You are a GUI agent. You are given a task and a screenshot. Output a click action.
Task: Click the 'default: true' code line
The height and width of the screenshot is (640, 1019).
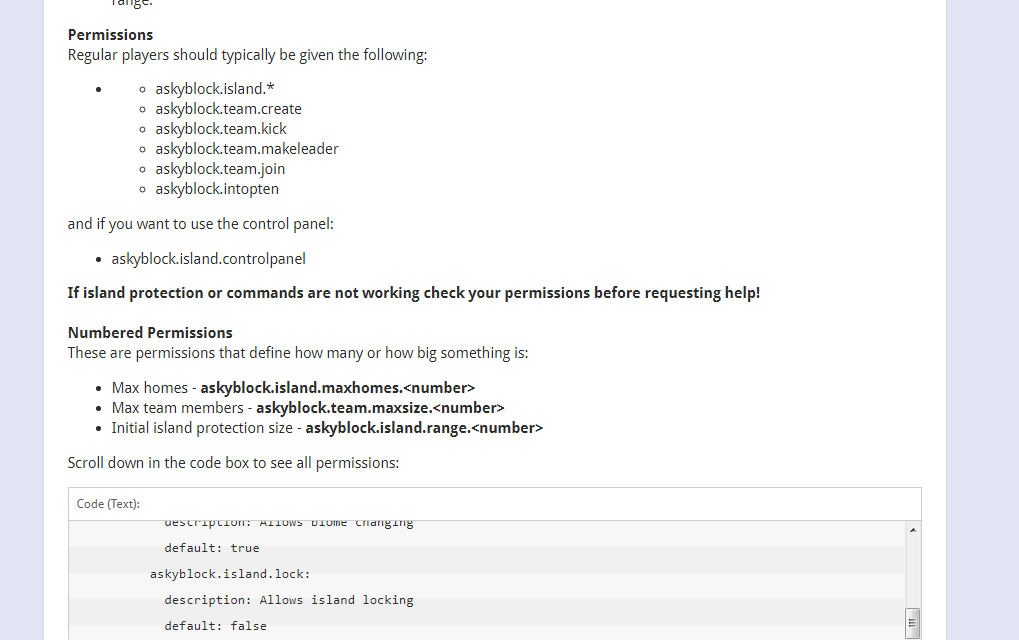pyautogui.click(x=211, y=548)
